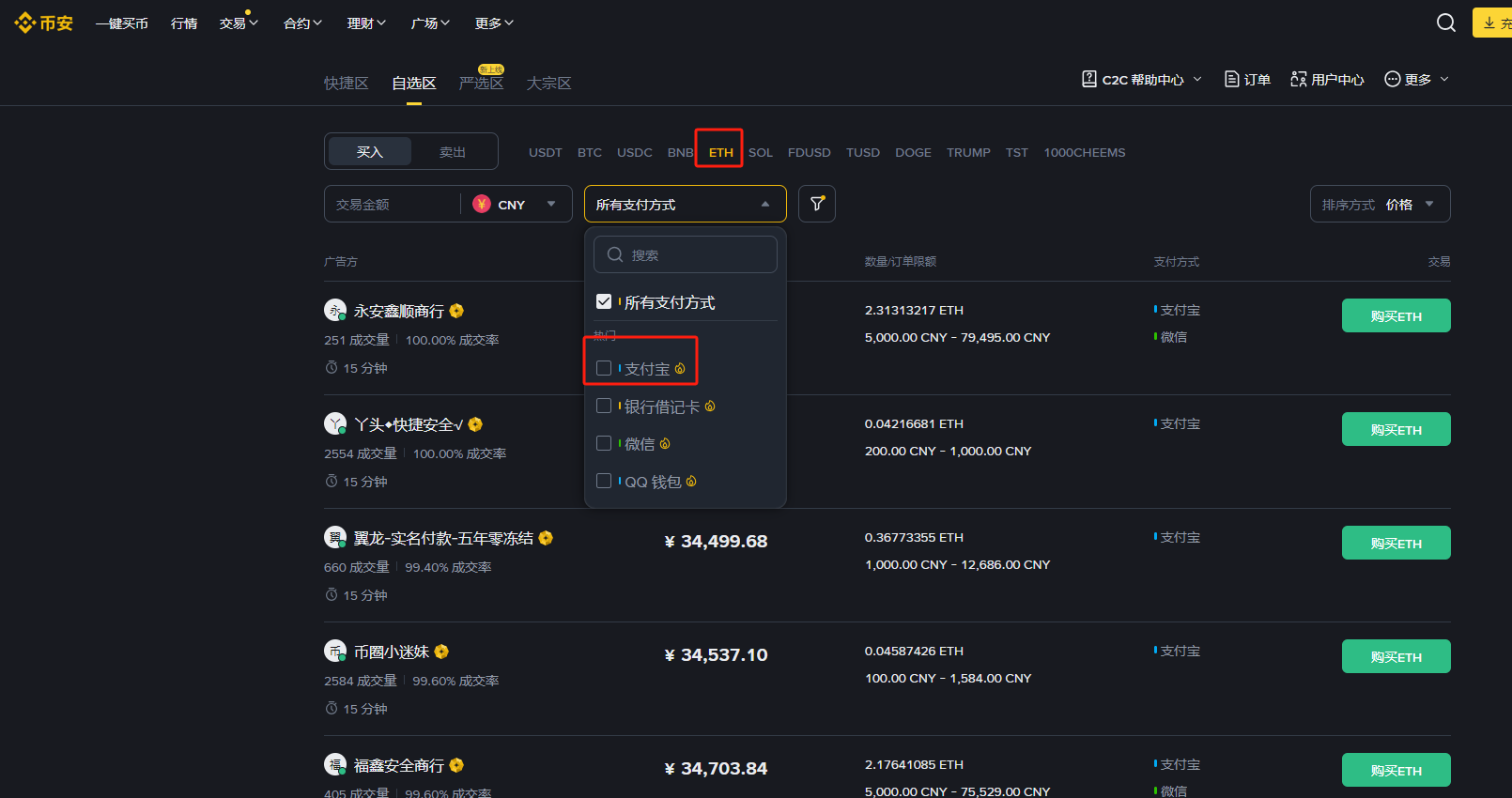
Task: Click clock icon under 永安鑫顺商行
Action: pos(332,367)
